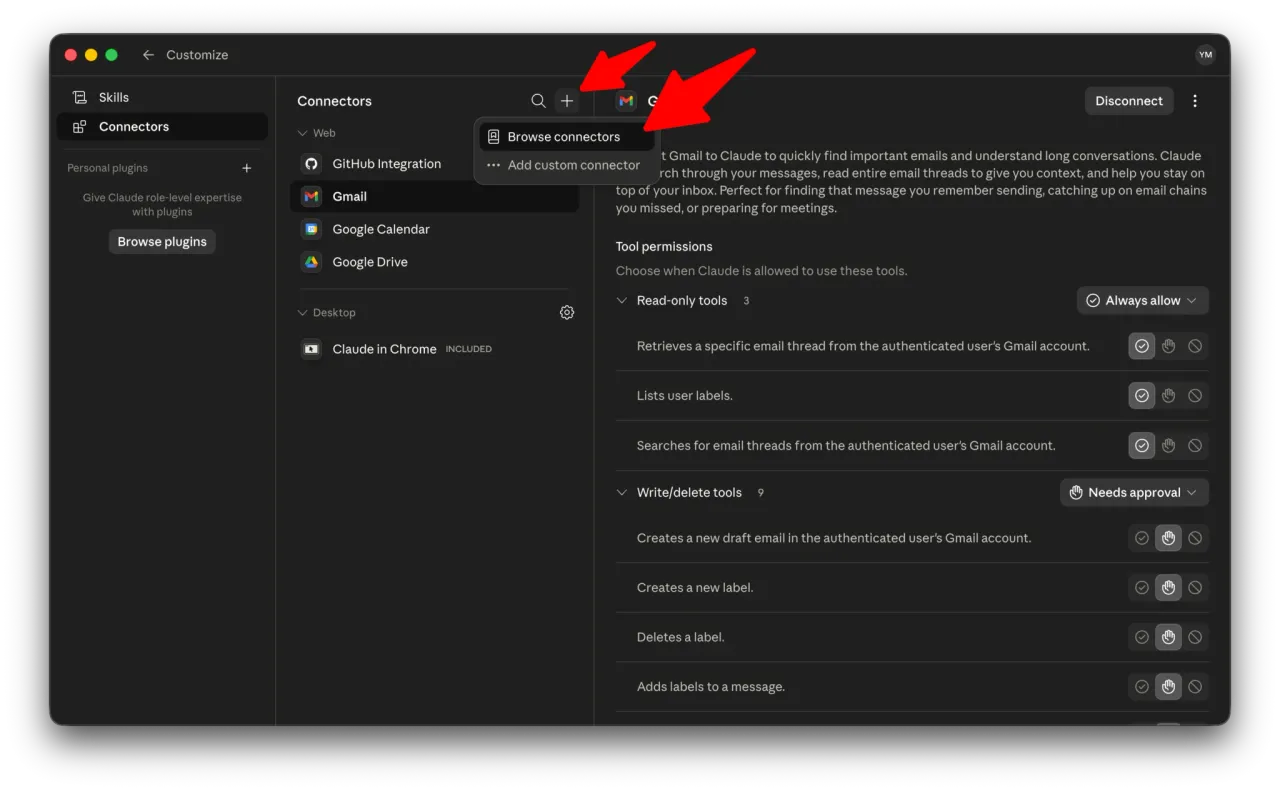Set needs approval for Creates new draft email
The height and width of the screenshot is (791, 1280).
(1169, 538)
